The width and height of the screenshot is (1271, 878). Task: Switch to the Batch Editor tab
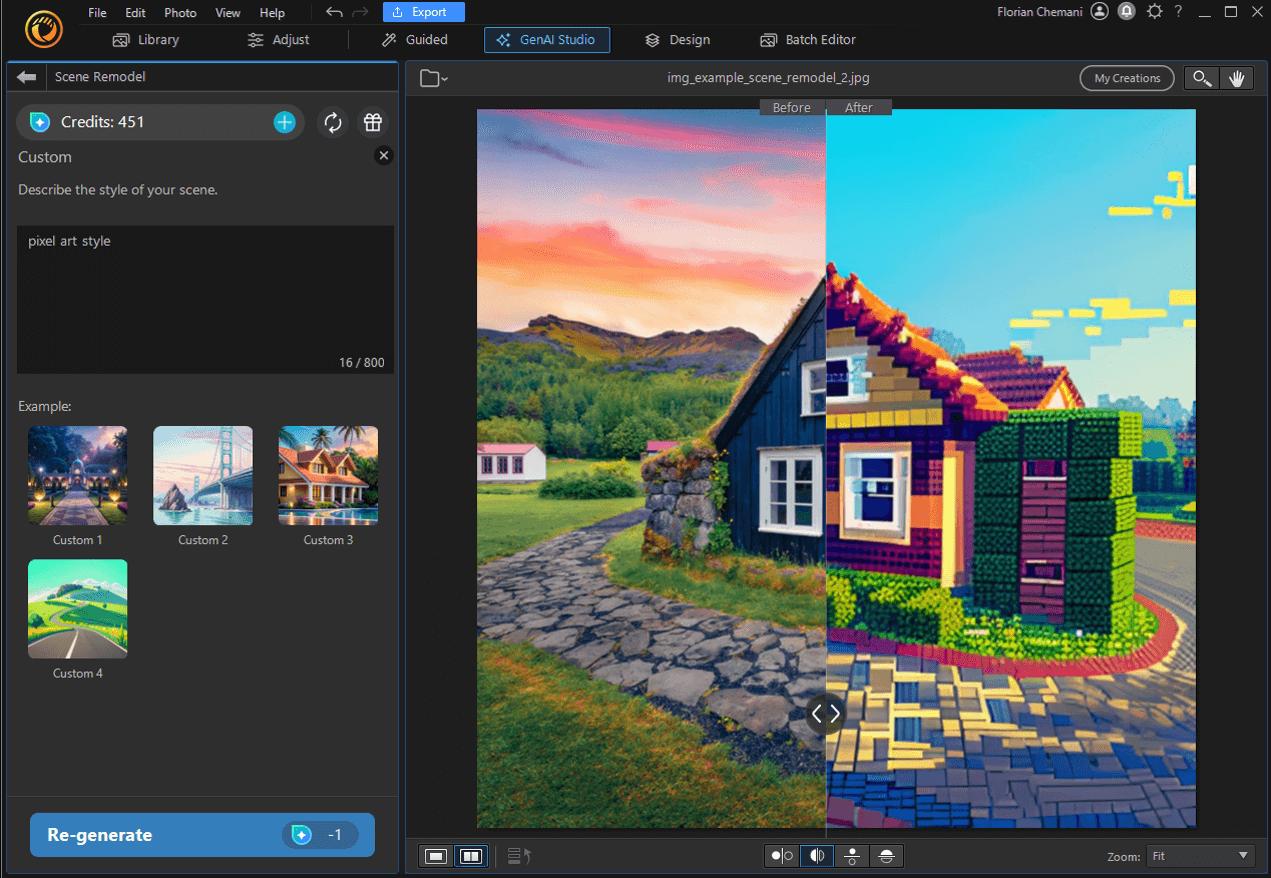pos(808,40)
